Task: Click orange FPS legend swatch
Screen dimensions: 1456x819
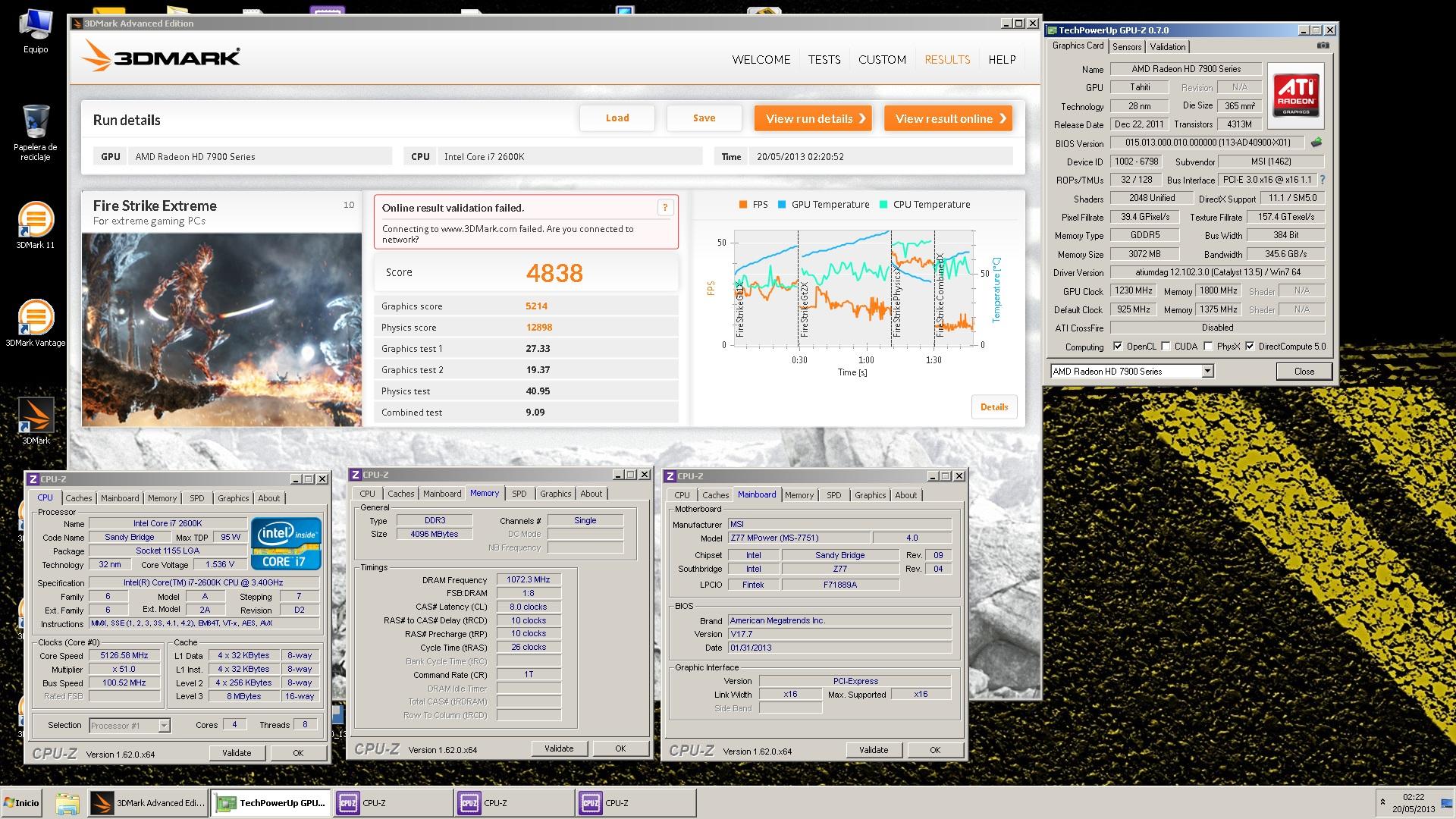Action: point(742,205)
